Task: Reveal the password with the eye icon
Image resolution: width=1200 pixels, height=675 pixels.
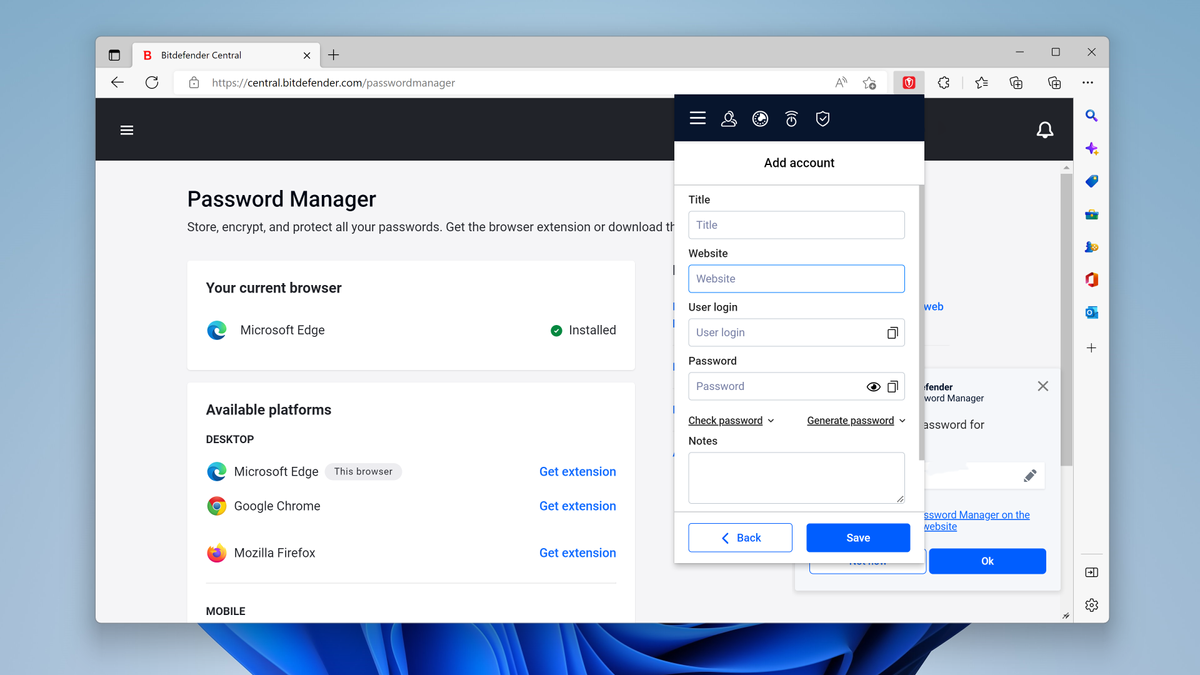Action: click(x=872, y=386)
